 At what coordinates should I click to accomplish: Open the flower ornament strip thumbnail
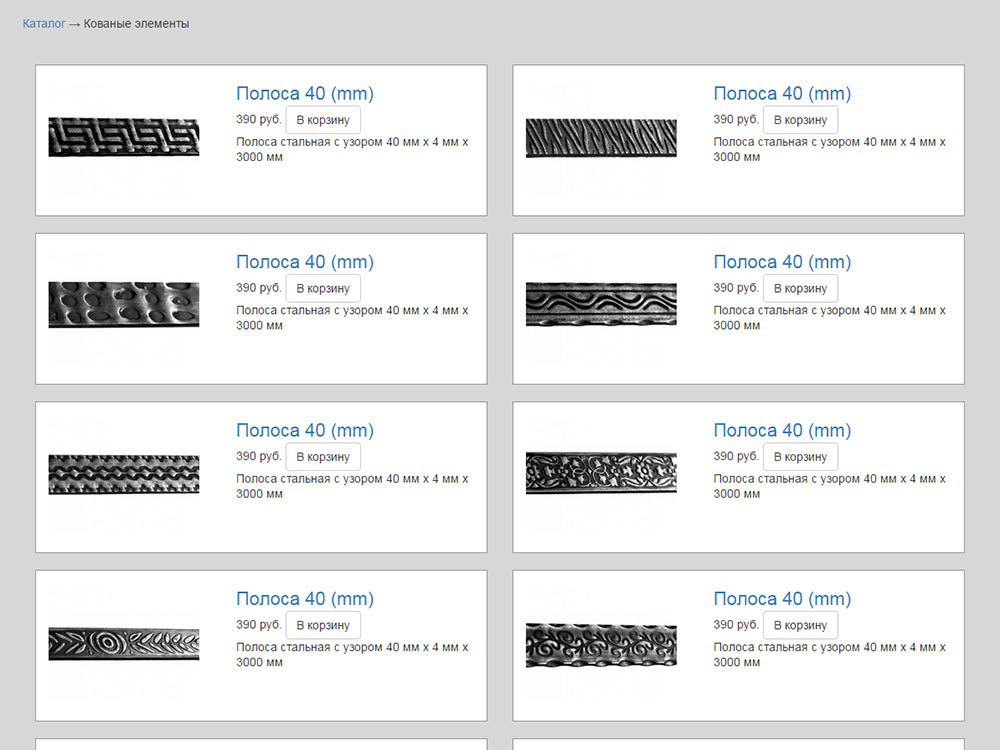coord(601,473)
